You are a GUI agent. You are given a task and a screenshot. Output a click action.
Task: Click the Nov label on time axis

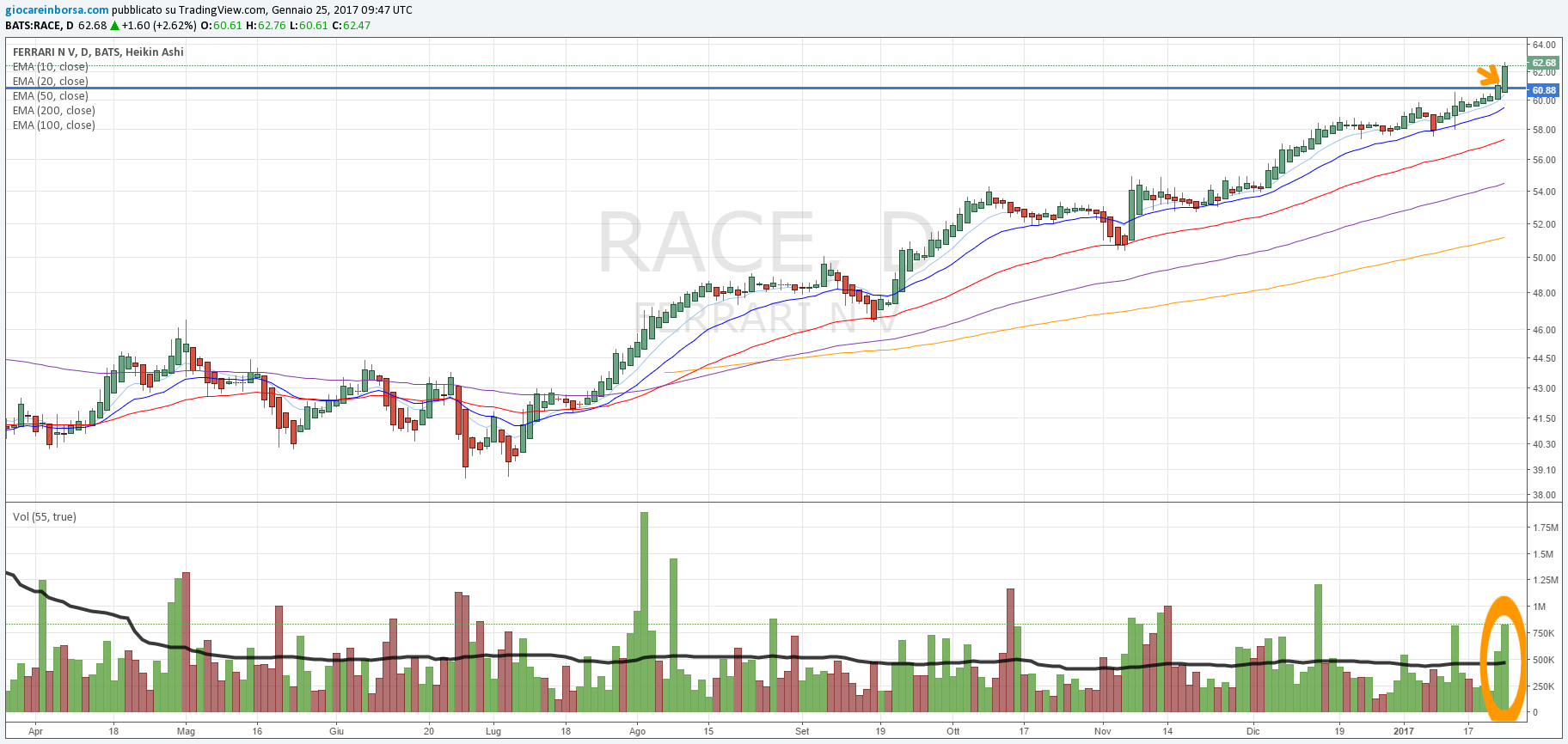click(1103, 732)
